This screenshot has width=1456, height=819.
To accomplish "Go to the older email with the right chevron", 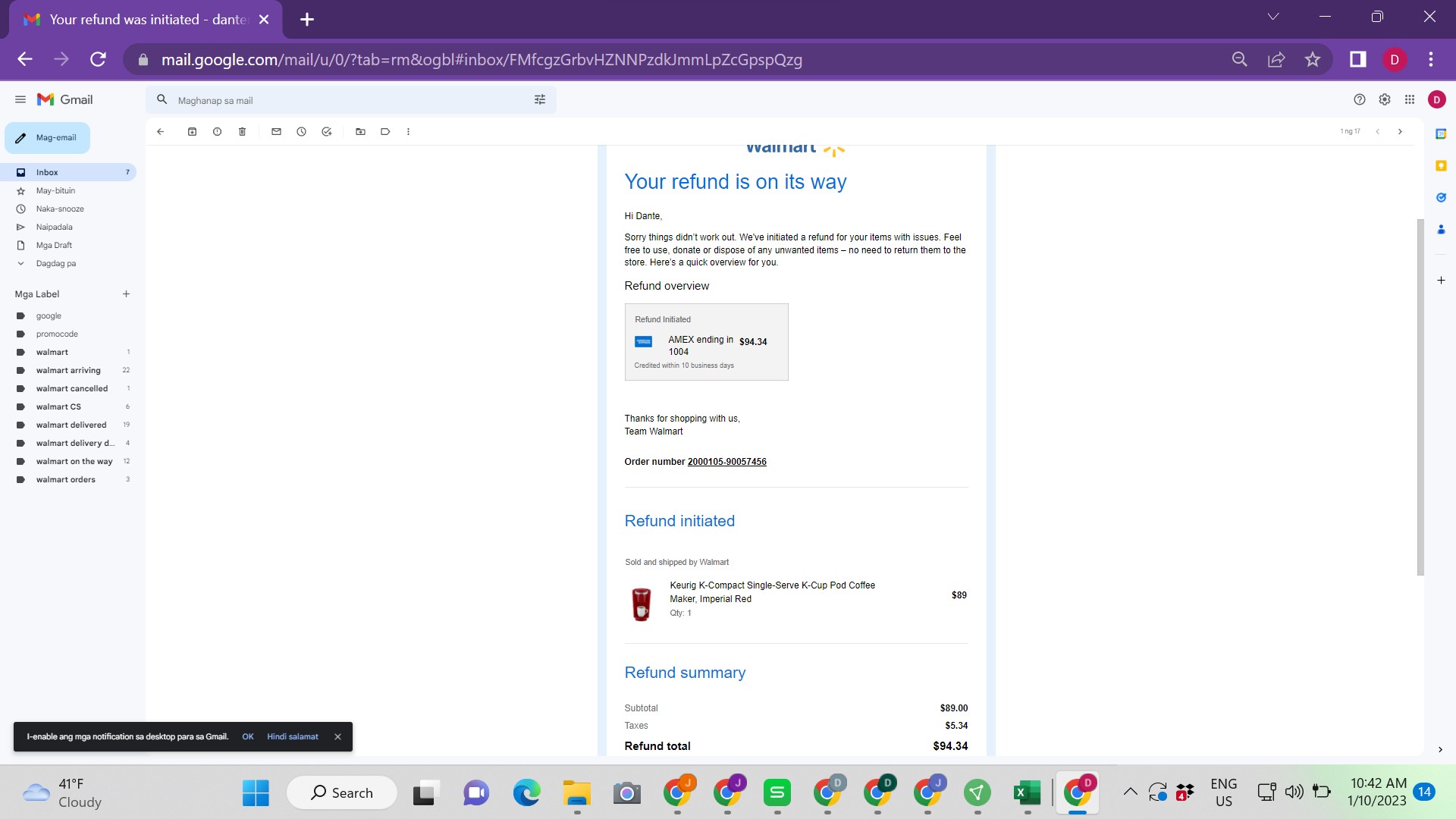I will (x=1400, y=132).
